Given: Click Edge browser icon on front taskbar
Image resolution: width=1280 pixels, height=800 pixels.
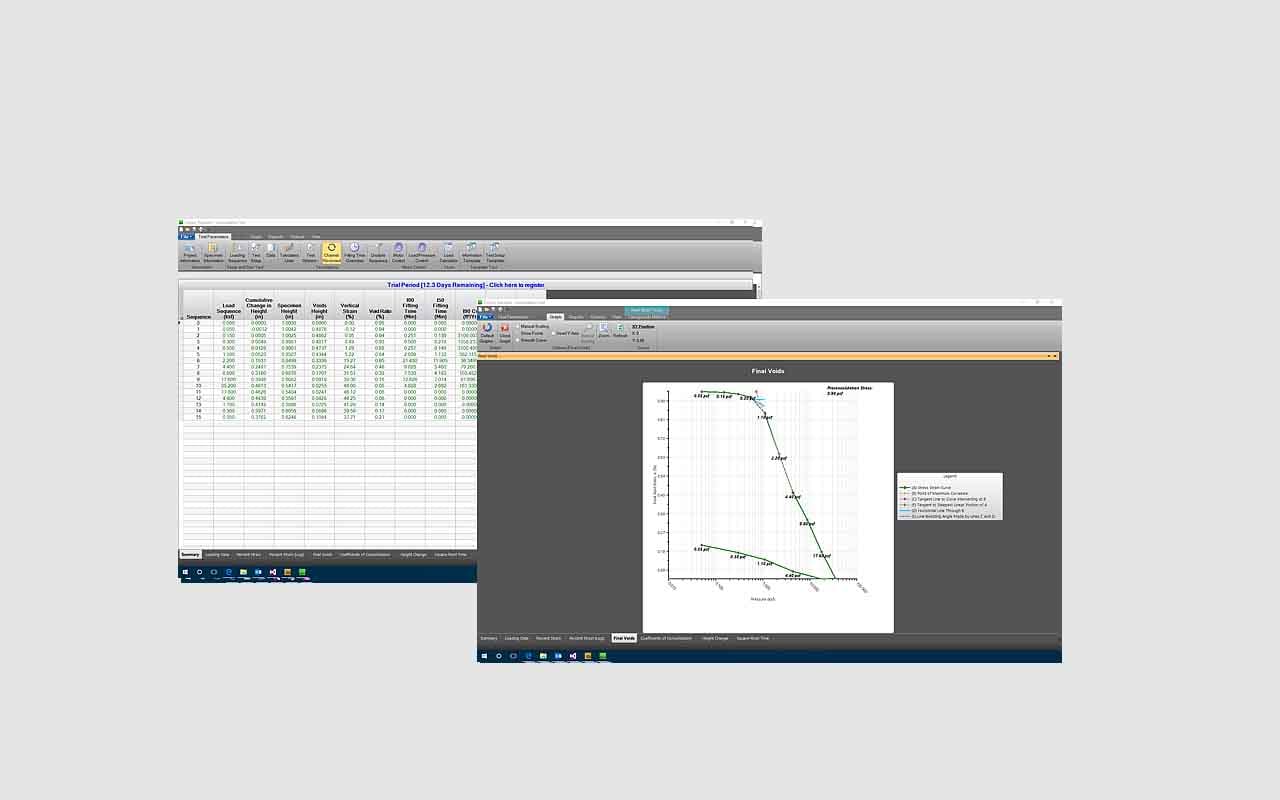Looking at the screenshot, I should click(x=528, y=656).
